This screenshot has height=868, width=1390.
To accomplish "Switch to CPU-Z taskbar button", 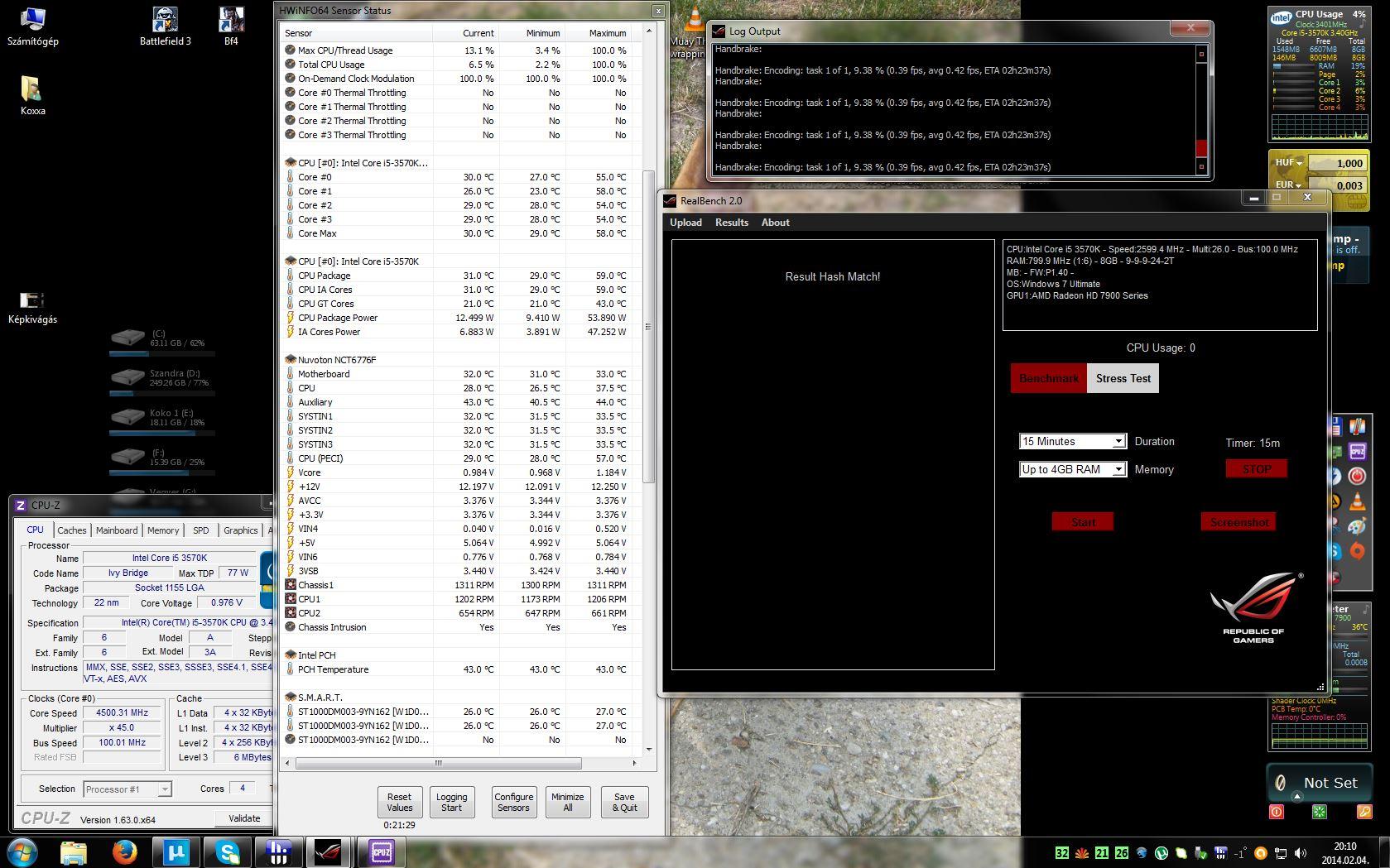I will [381, 852].
